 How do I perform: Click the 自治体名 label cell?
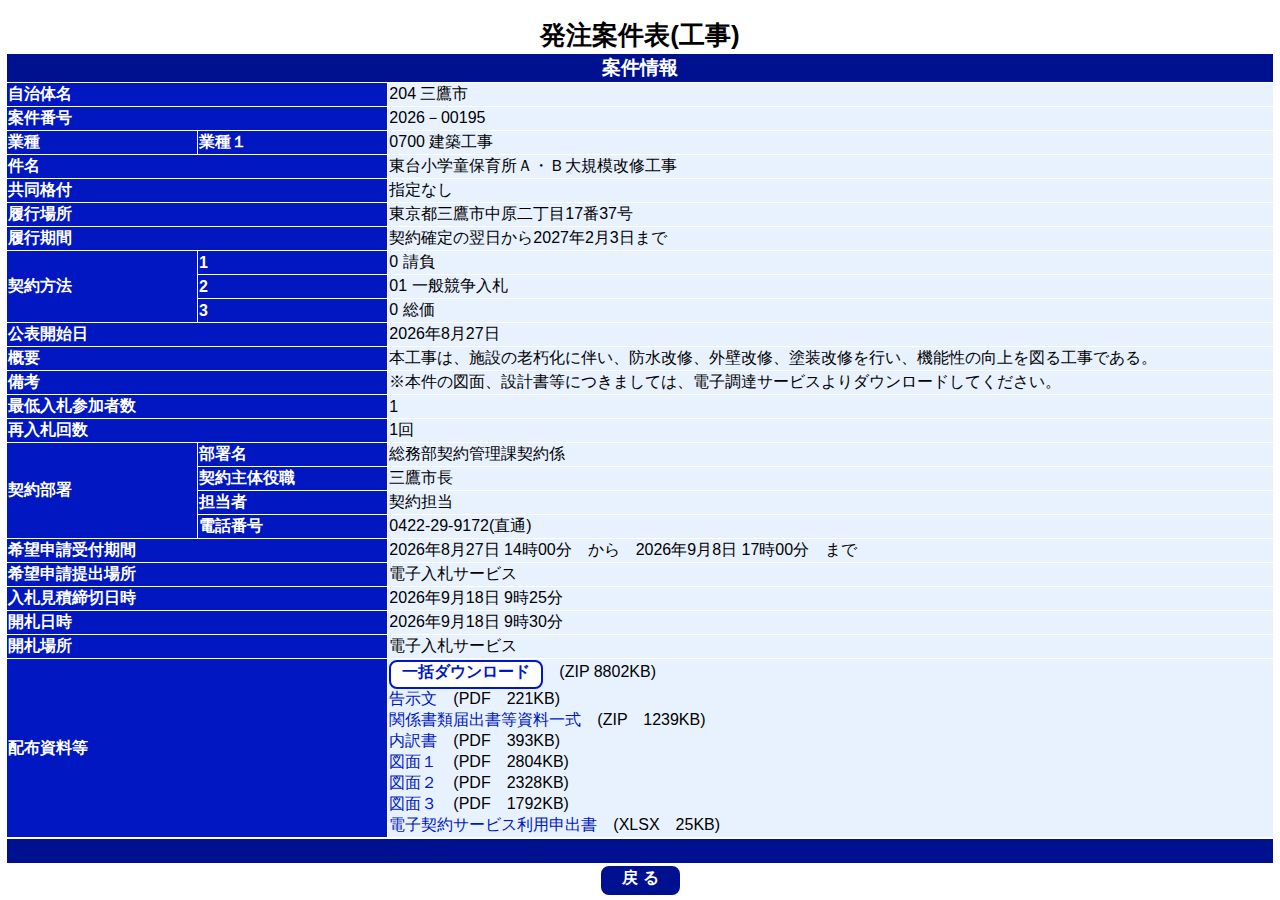point(197,94)
